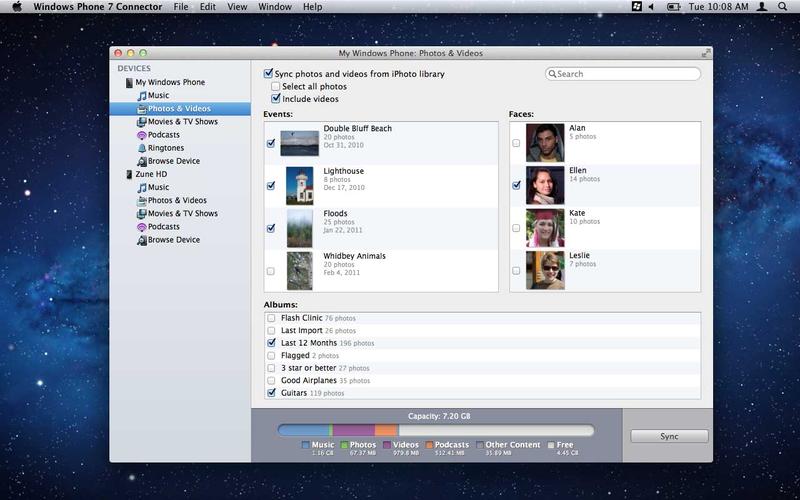
Task: Click the Ringtones bell icon
Action: click(x=142, y=148)
